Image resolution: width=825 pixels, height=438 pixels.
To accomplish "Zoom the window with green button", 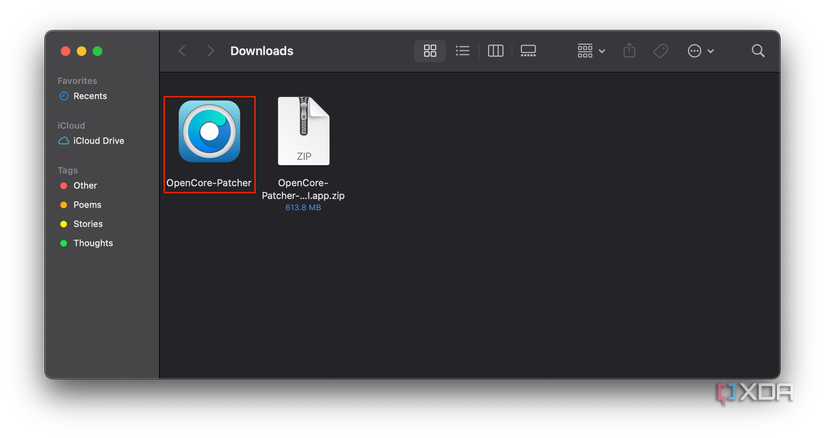I will [97, 51].
